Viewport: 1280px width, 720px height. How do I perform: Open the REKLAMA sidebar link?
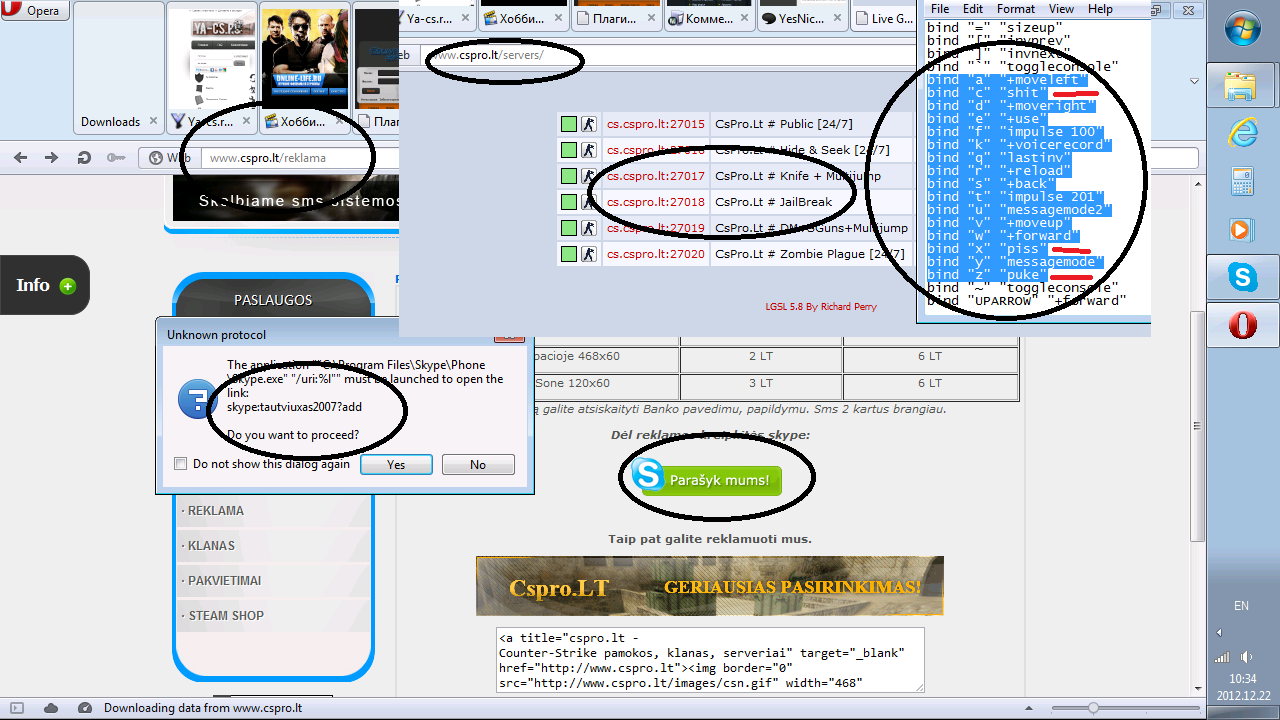[x=215, y=511]
